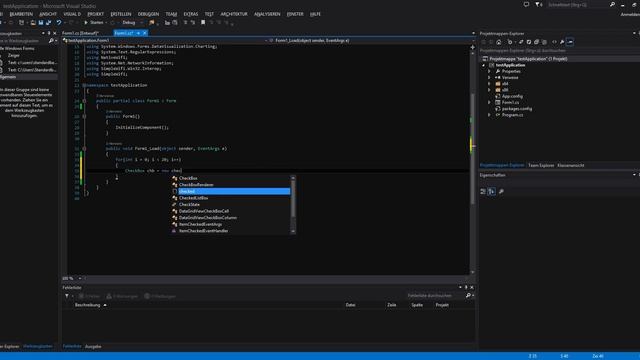The height and width of the screenshot is (360, 640).
Task: Click Solution Explorer Properties wrench icon
Action: click(x=562, y=42)
